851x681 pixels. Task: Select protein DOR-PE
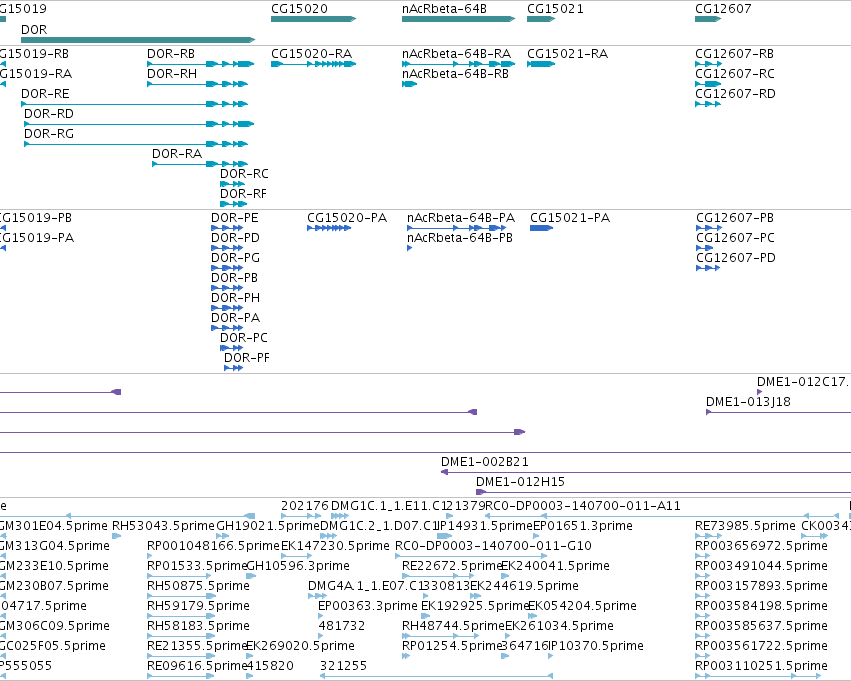227,228
